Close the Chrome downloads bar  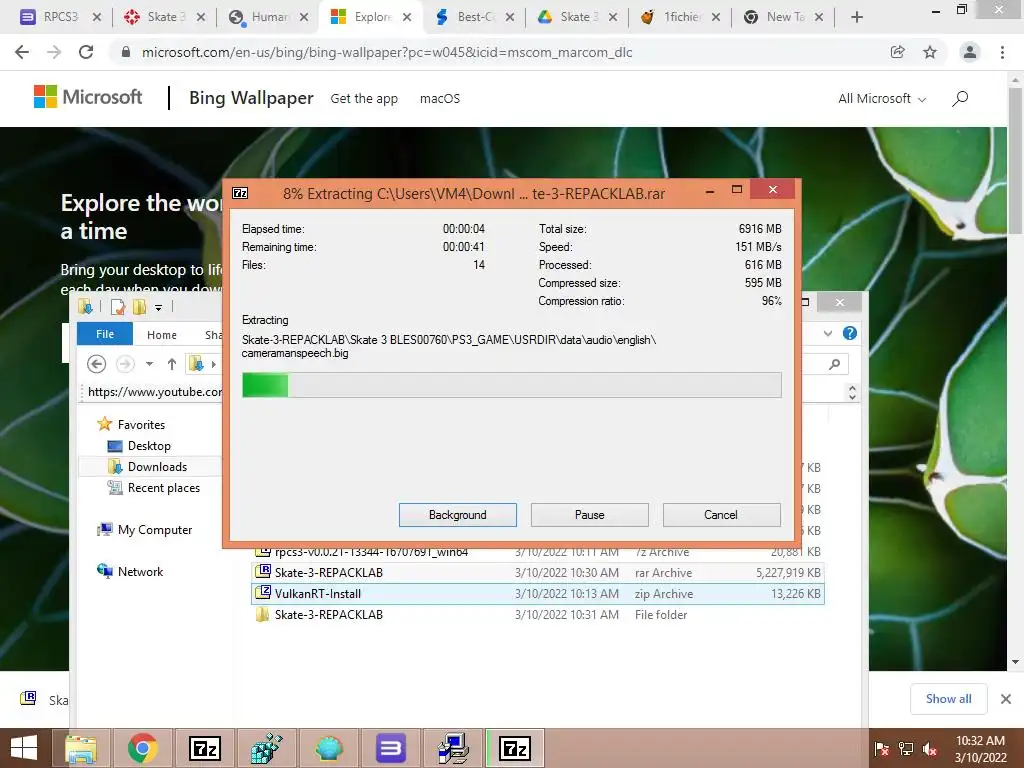(1006, 699)
